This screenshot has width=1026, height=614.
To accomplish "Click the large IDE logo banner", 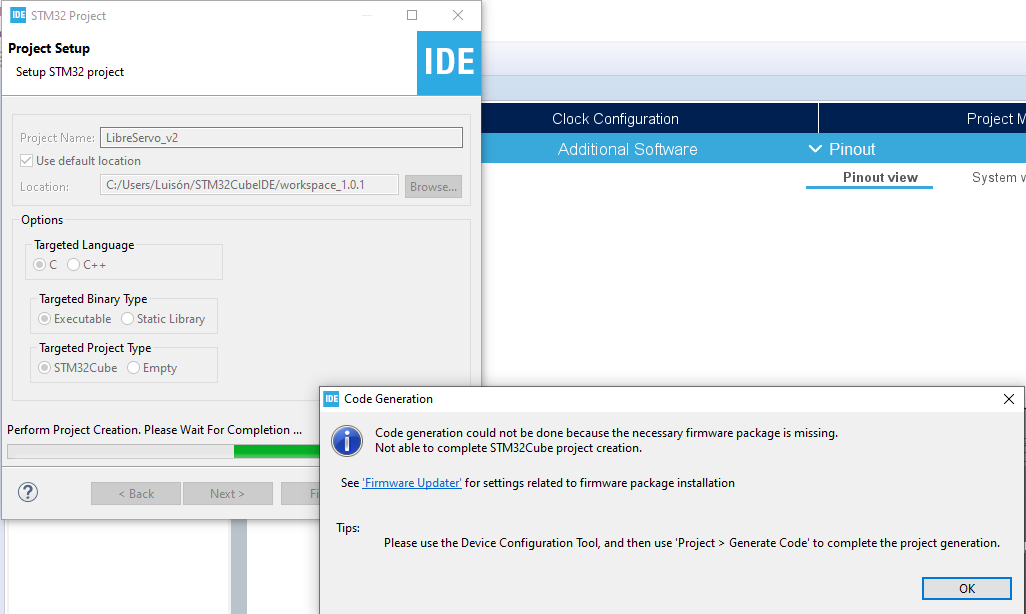I will pos(449,63).
